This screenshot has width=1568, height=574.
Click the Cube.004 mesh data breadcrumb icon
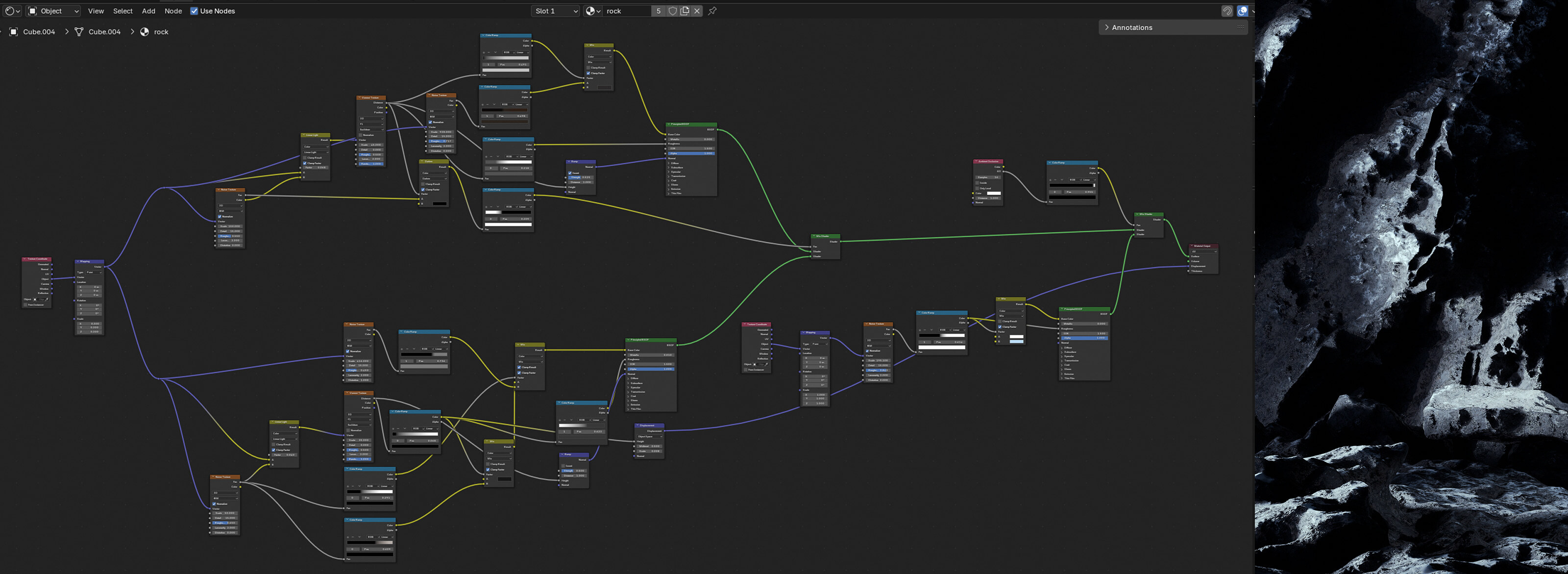[79, 32]
